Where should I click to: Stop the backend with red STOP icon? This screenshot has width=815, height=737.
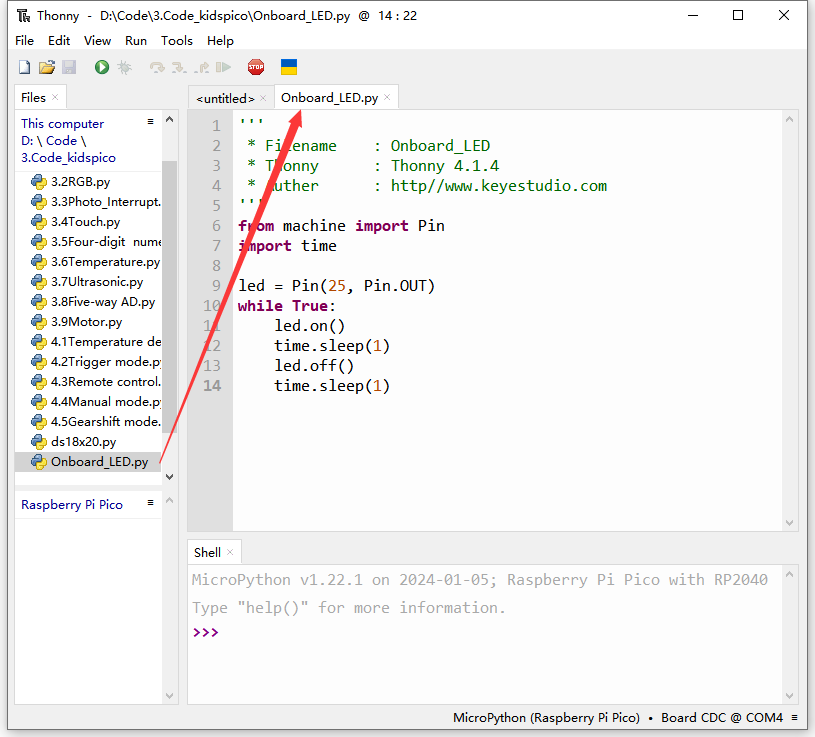click(x=256, y=67)
